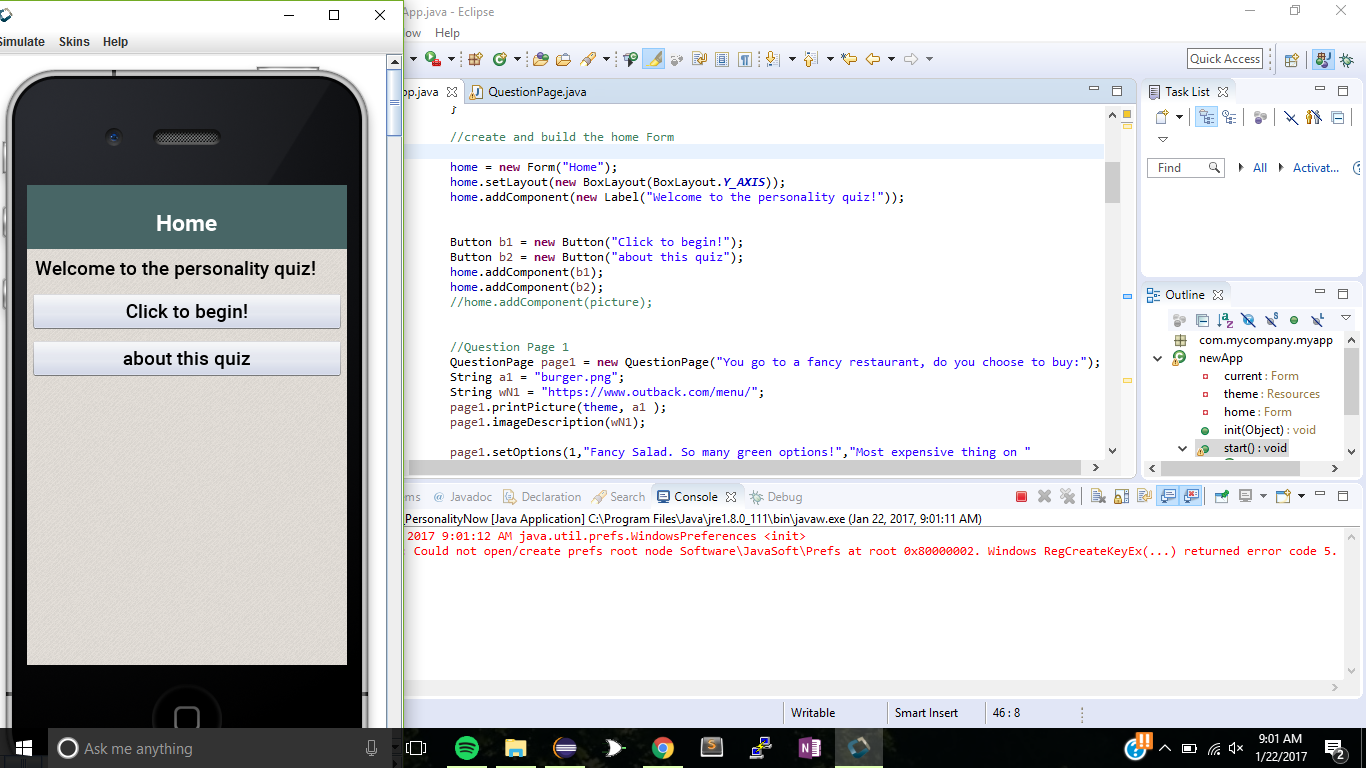Switch to the QuestionPage.java editor tab
The width and height of the screenshot is (1366, 768).
point(536,92)
